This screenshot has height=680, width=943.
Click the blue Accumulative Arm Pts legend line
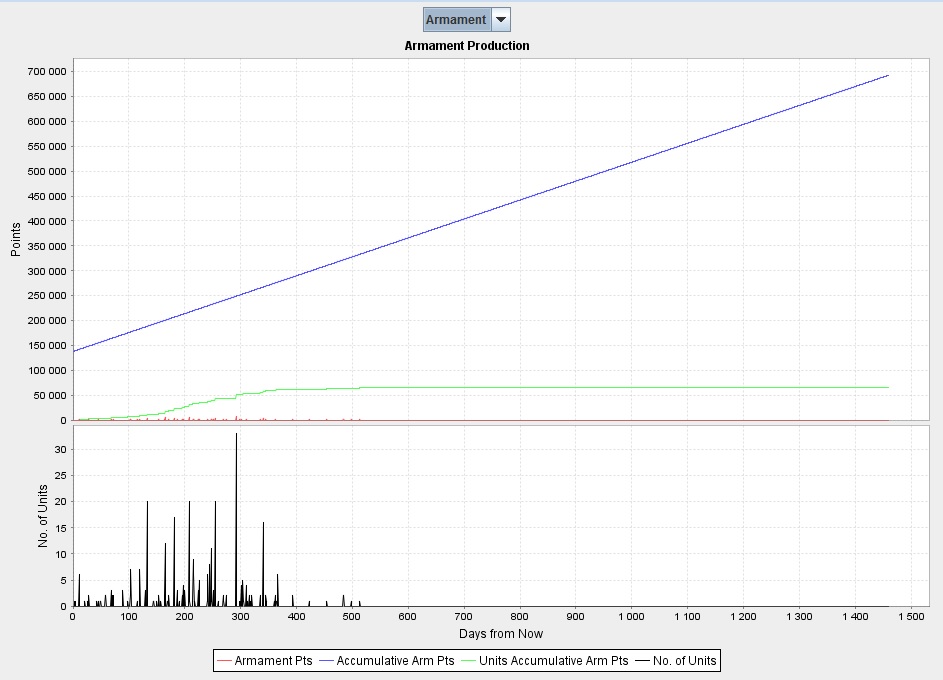click(326, 661)
